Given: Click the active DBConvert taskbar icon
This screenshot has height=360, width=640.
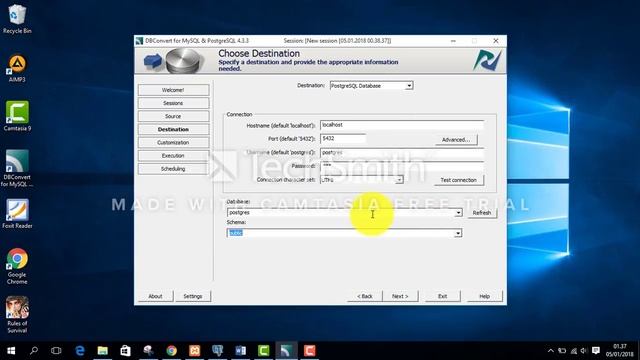Looking at the screenshot, I should pos(286,351).
